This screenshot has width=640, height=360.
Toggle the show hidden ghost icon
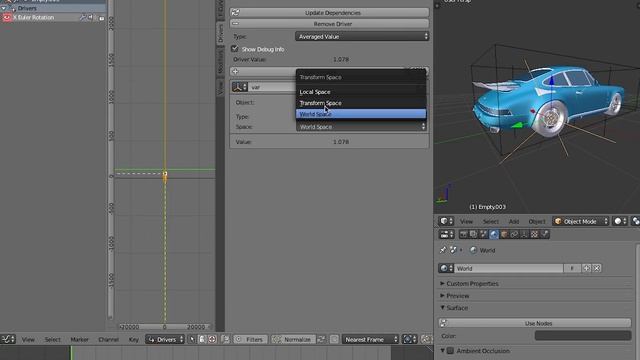(202, 339)
